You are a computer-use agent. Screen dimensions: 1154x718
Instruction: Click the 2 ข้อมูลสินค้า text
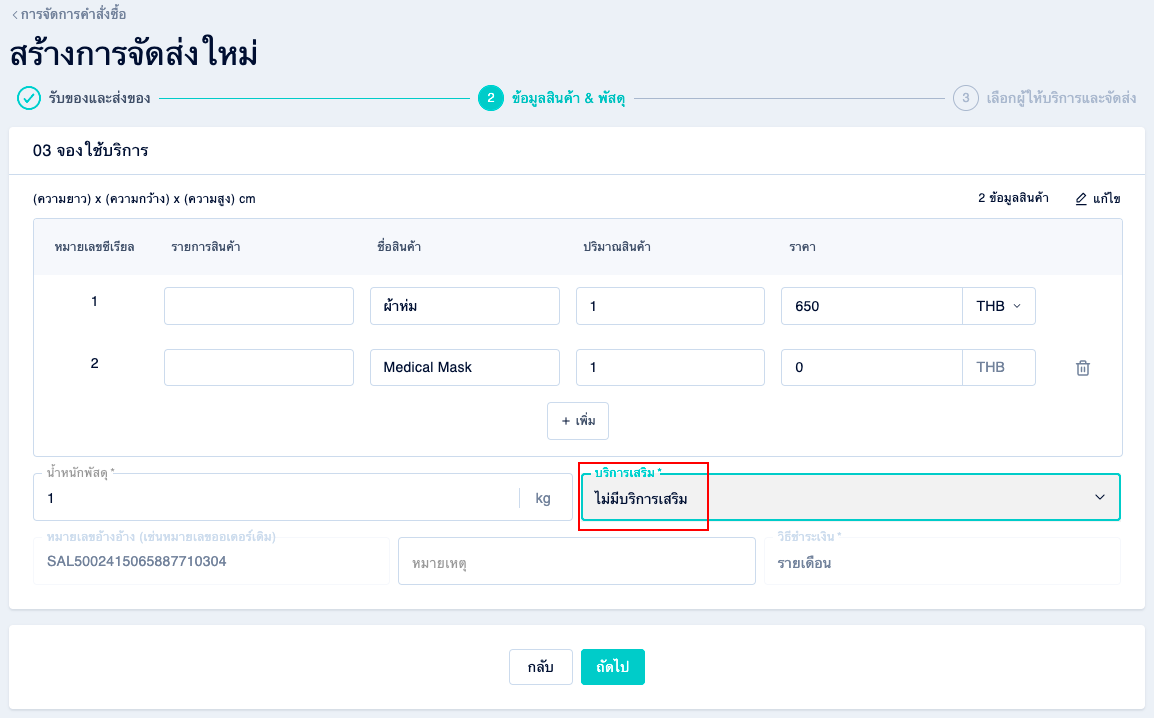[1013, 198]
